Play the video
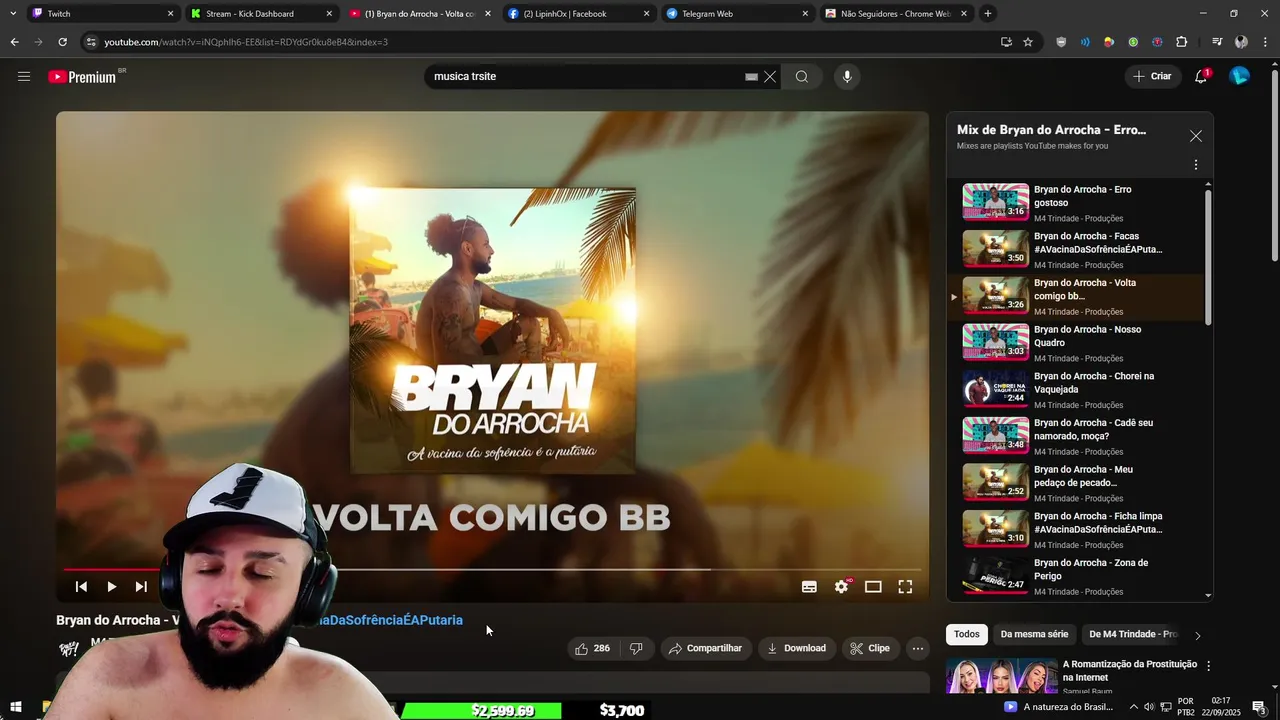This screenshot has width=1280, height=720. click(x=111, y=587)
